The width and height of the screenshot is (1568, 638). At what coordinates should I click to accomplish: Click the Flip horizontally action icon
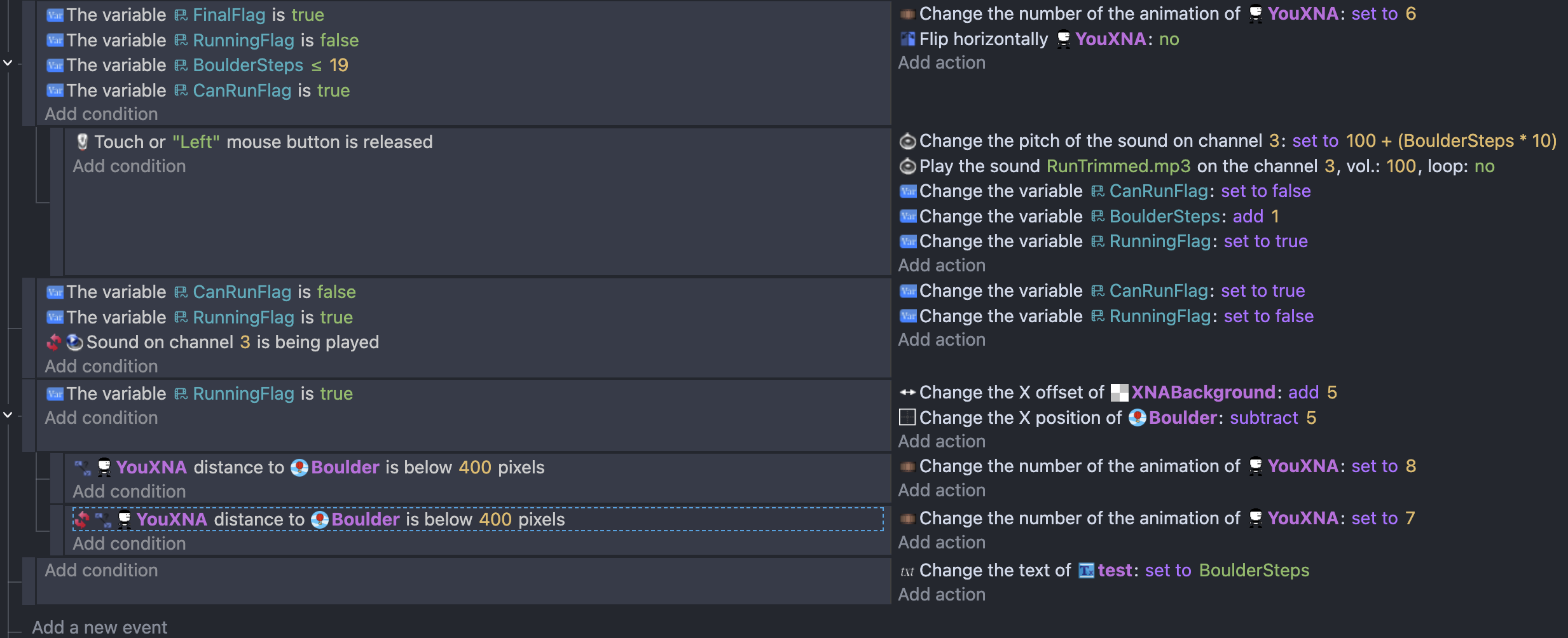908,39
